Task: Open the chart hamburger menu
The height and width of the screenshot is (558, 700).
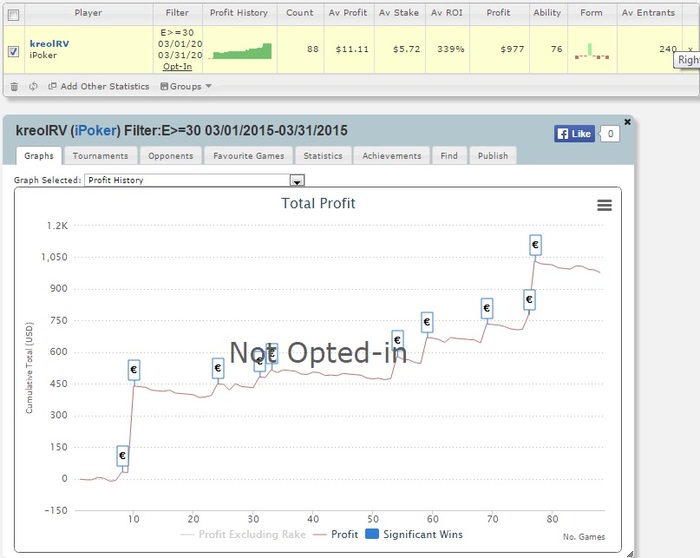Action: (604, 205)
